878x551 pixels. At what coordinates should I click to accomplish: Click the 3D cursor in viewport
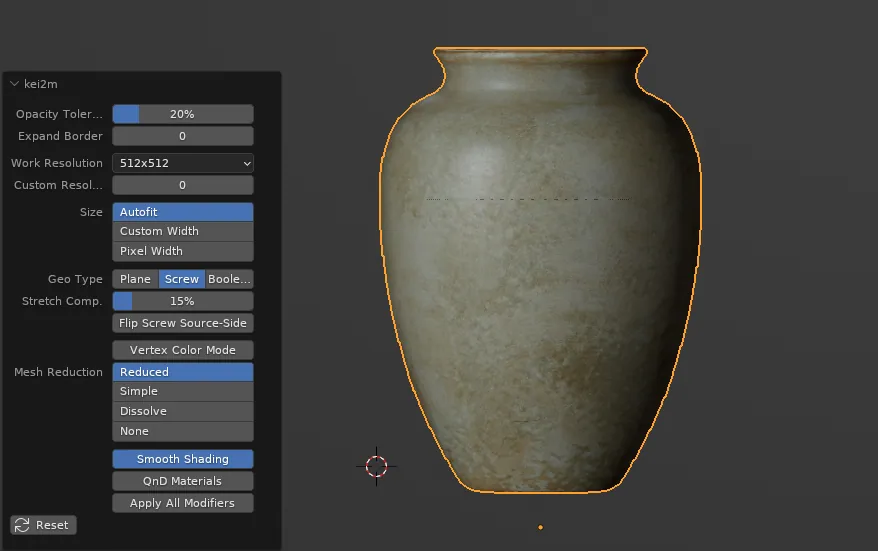tap(376, 465)
